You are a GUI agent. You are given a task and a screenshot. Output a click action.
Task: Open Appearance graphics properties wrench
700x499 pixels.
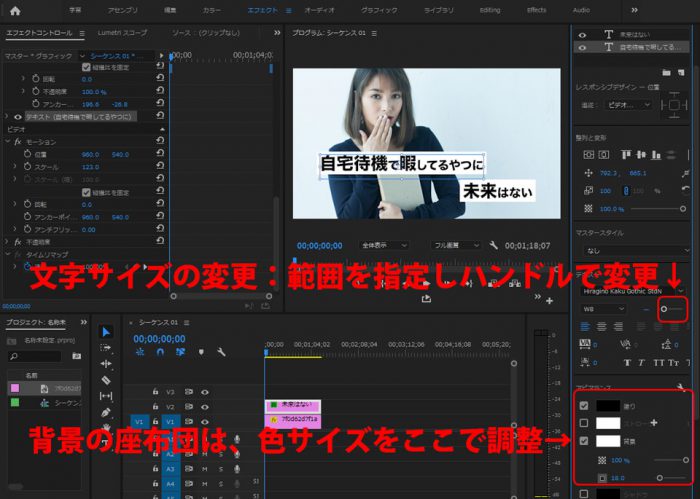pos(681,387)
